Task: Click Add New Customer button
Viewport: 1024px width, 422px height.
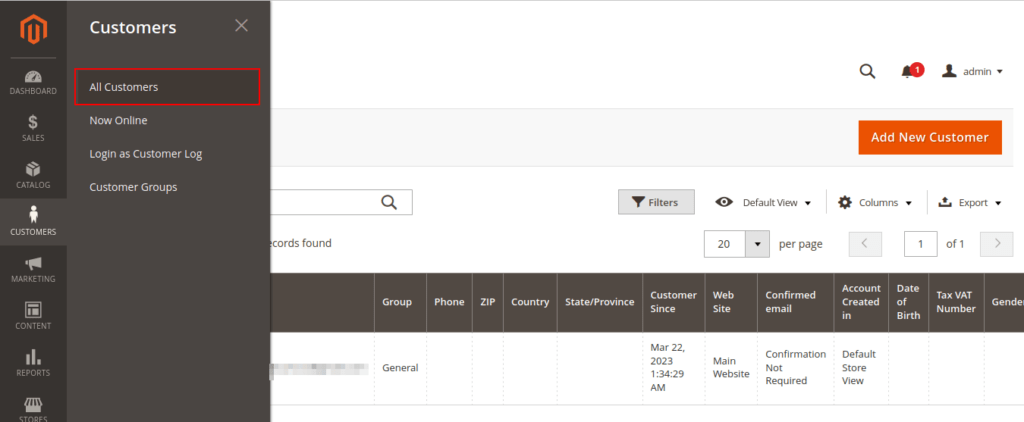Action: click(929, 138)
